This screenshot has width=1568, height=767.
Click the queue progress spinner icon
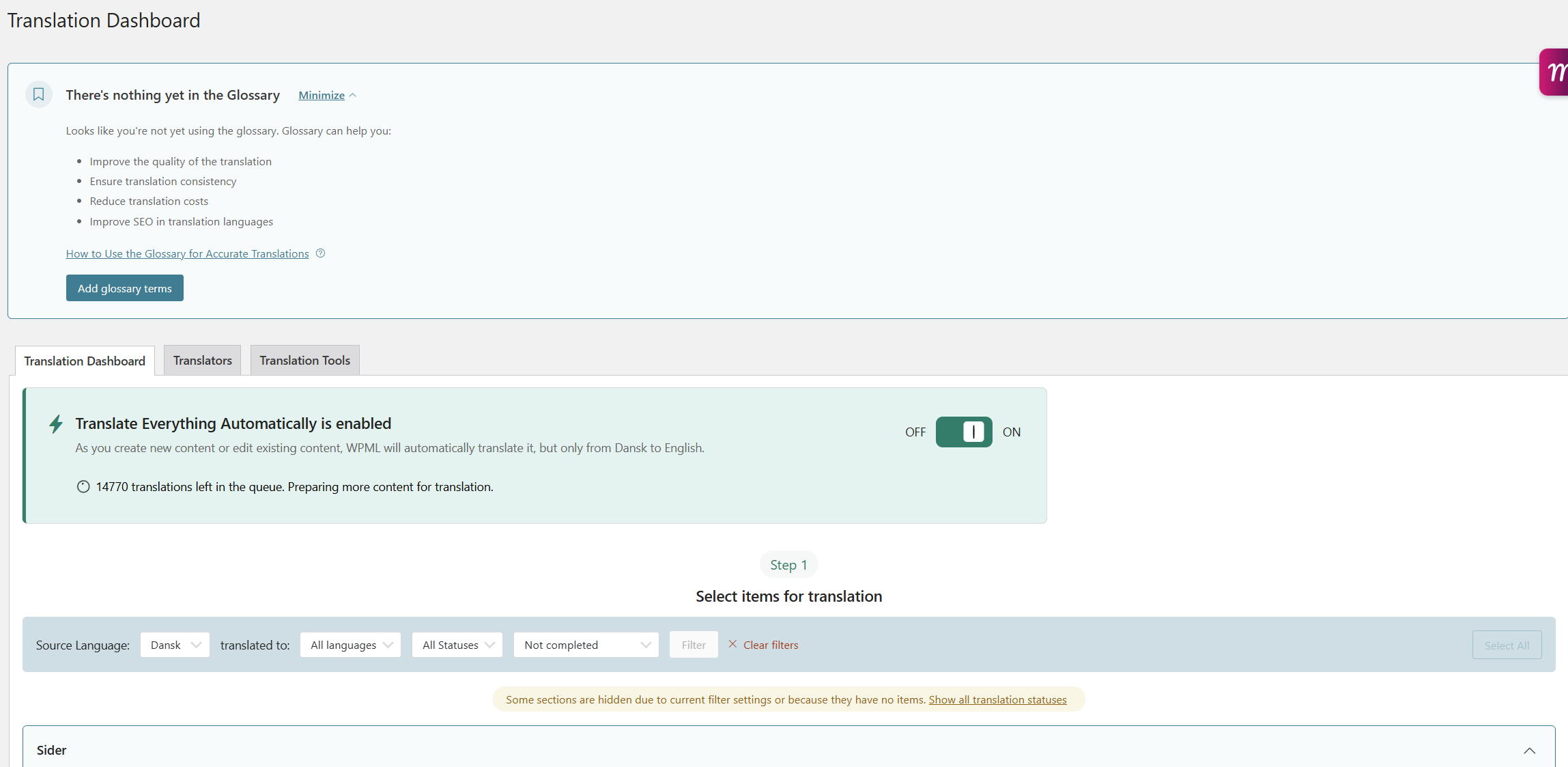[x=83, y=487]
